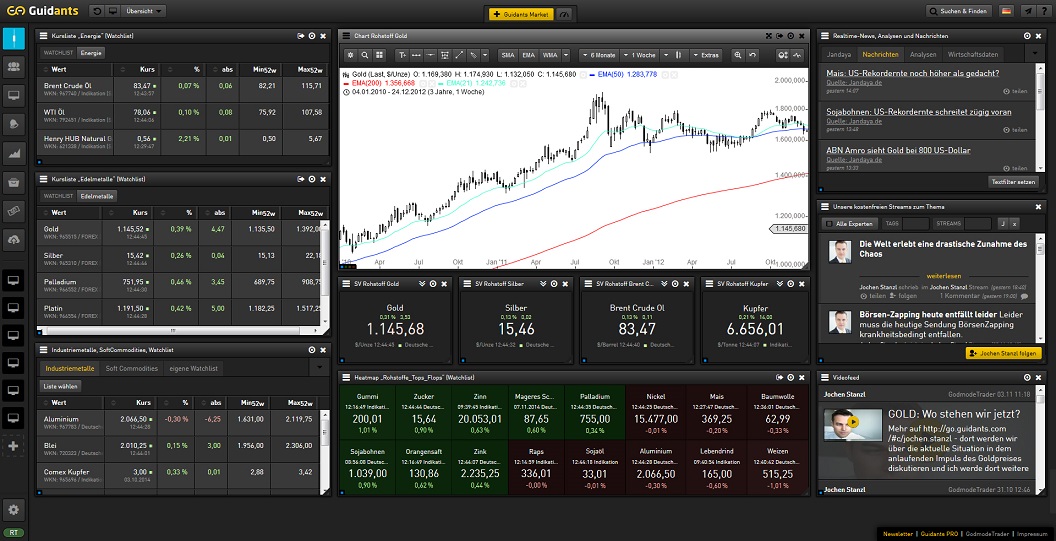Viewport: 1056px width, 541px height.
Task: Click the Textfilter setzen button
Action: click(1012, 182)
